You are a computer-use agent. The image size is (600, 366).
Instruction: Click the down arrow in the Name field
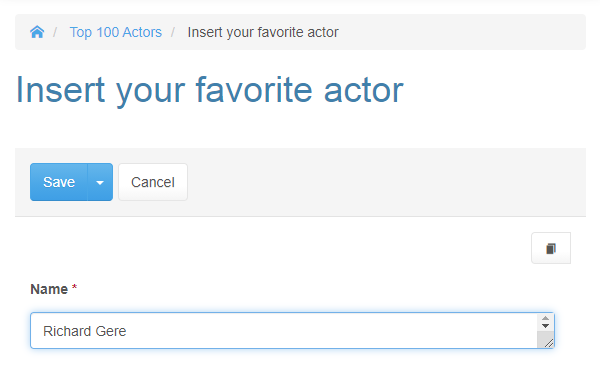545,326
